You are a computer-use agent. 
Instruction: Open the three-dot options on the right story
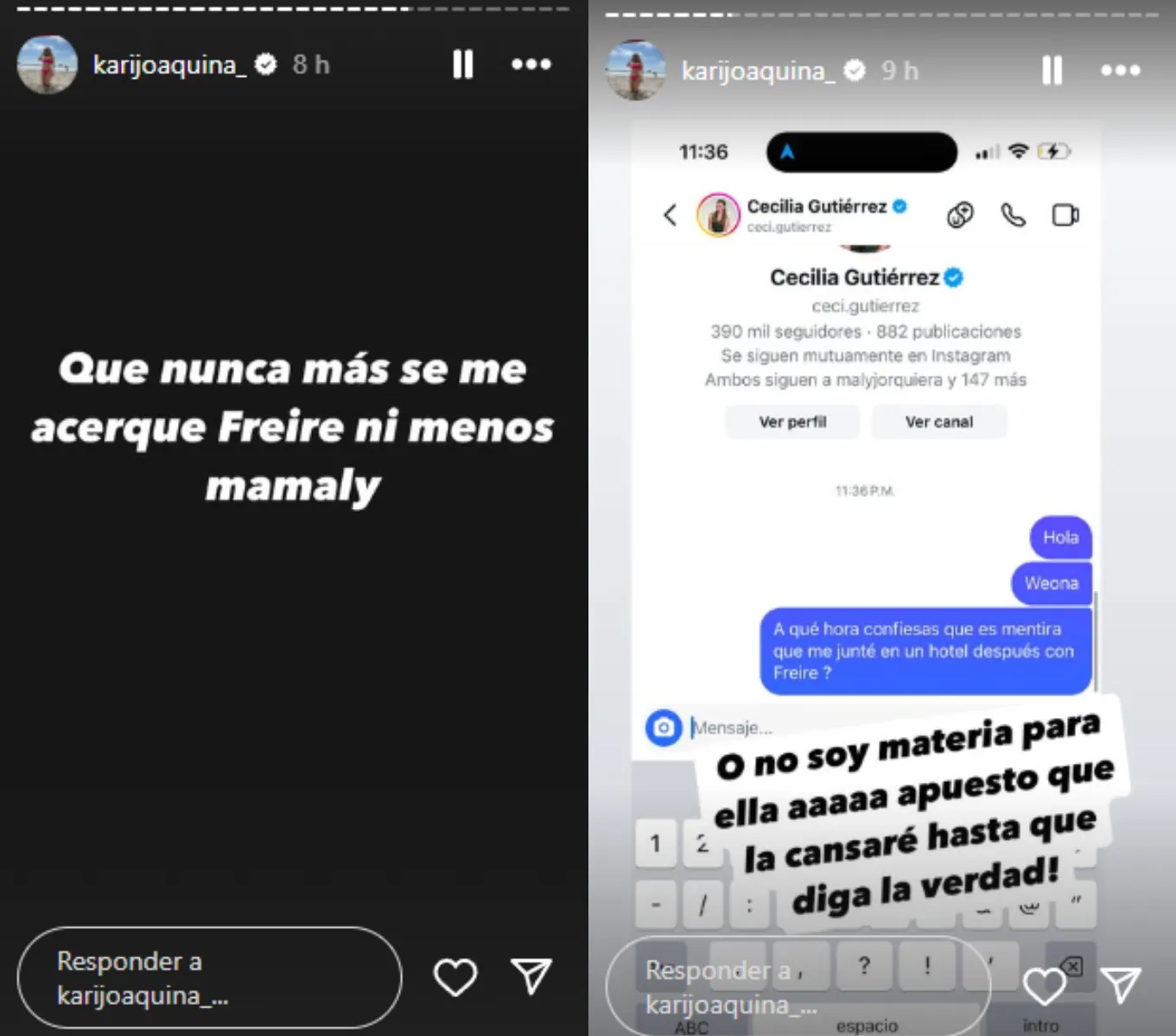click(x=1120, y=70)
